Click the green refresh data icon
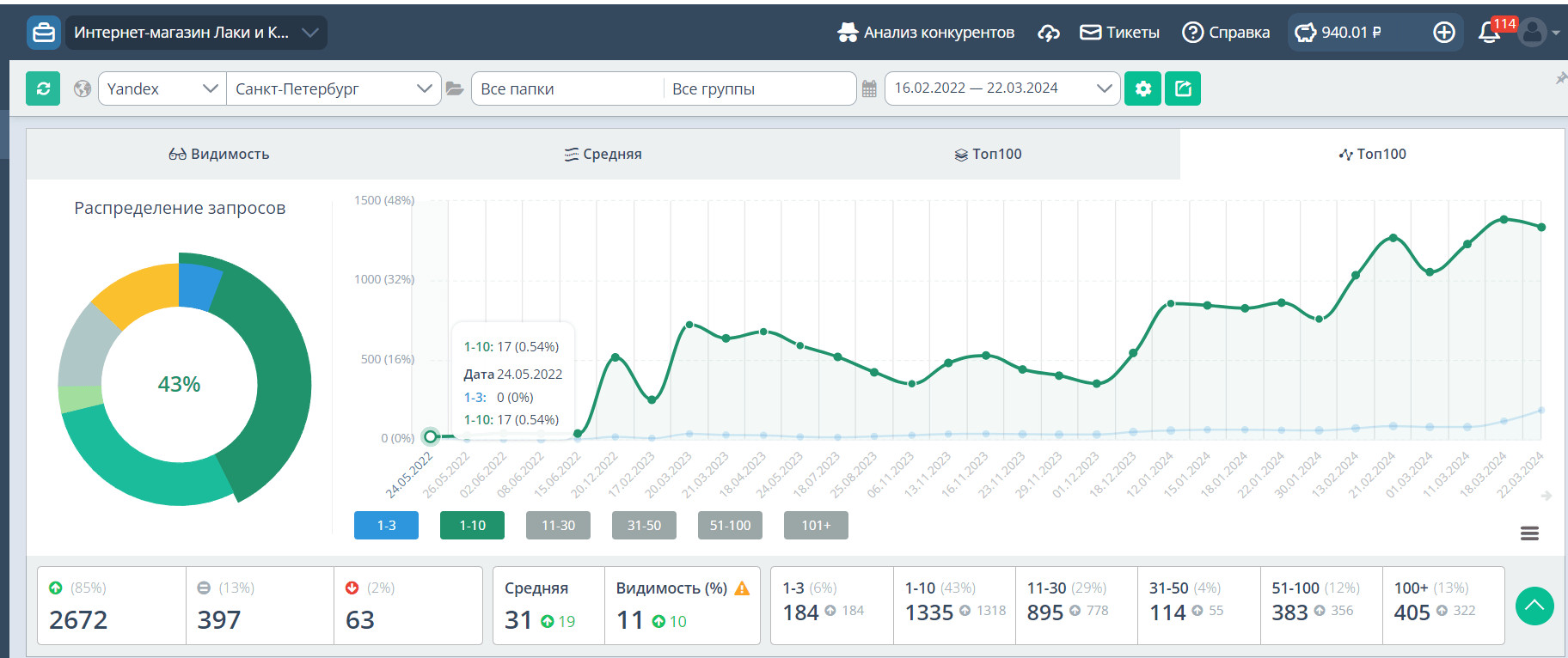This screenshot has width=1568, height=658. [43, 88]
